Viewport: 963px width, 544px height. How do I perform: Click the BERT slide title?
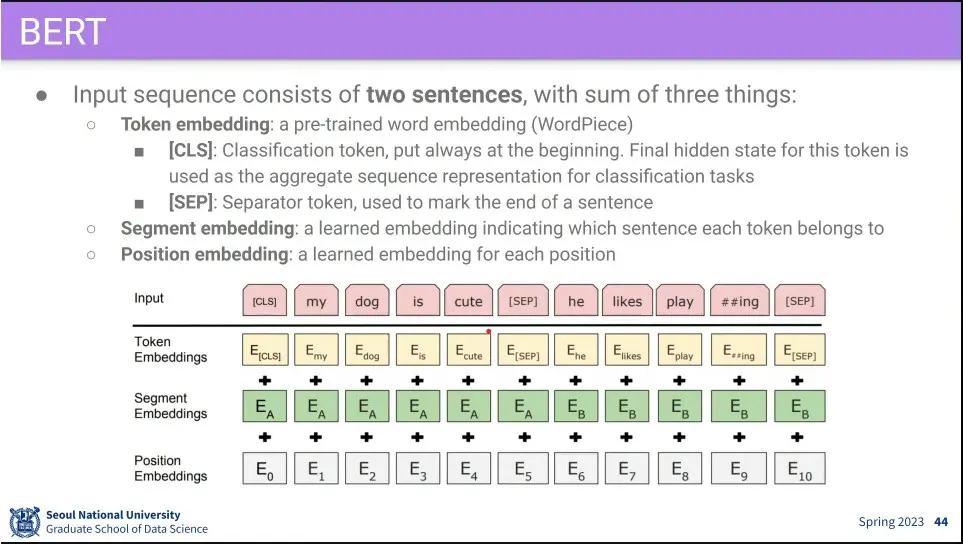[x=62, y=32]
